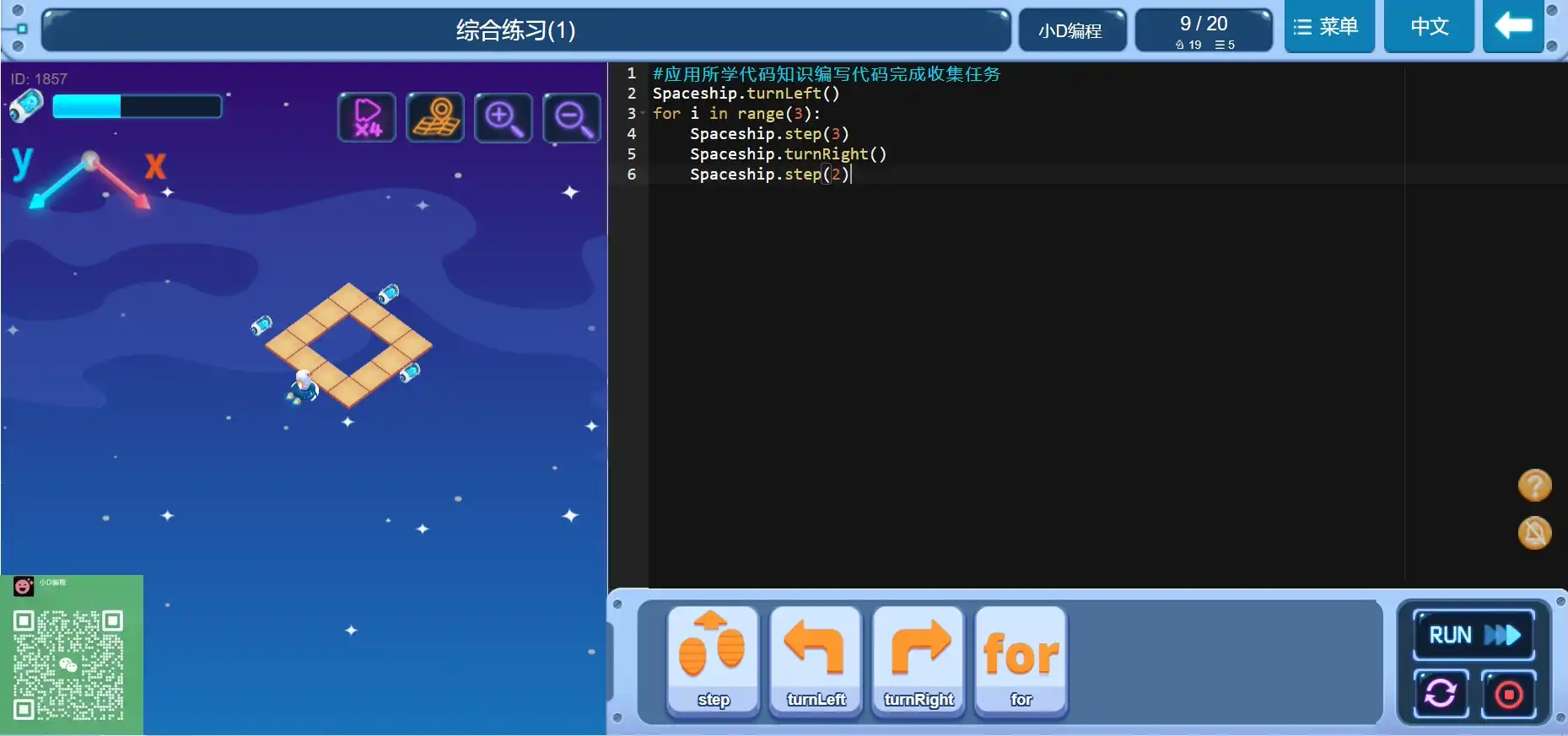Switch language with the 中文 button
This screenshot has width=1568, height=736.
tap(1429, 27)
